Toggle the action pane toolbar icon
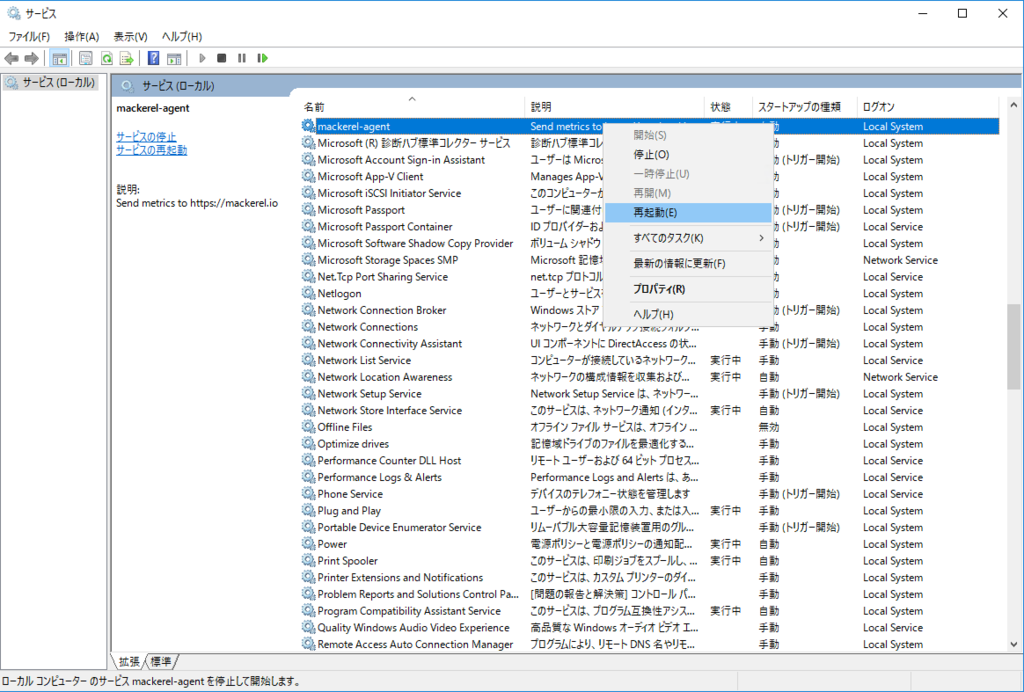Image resolution: width=1024 pixels, height=692 pixels. (174, 59)
